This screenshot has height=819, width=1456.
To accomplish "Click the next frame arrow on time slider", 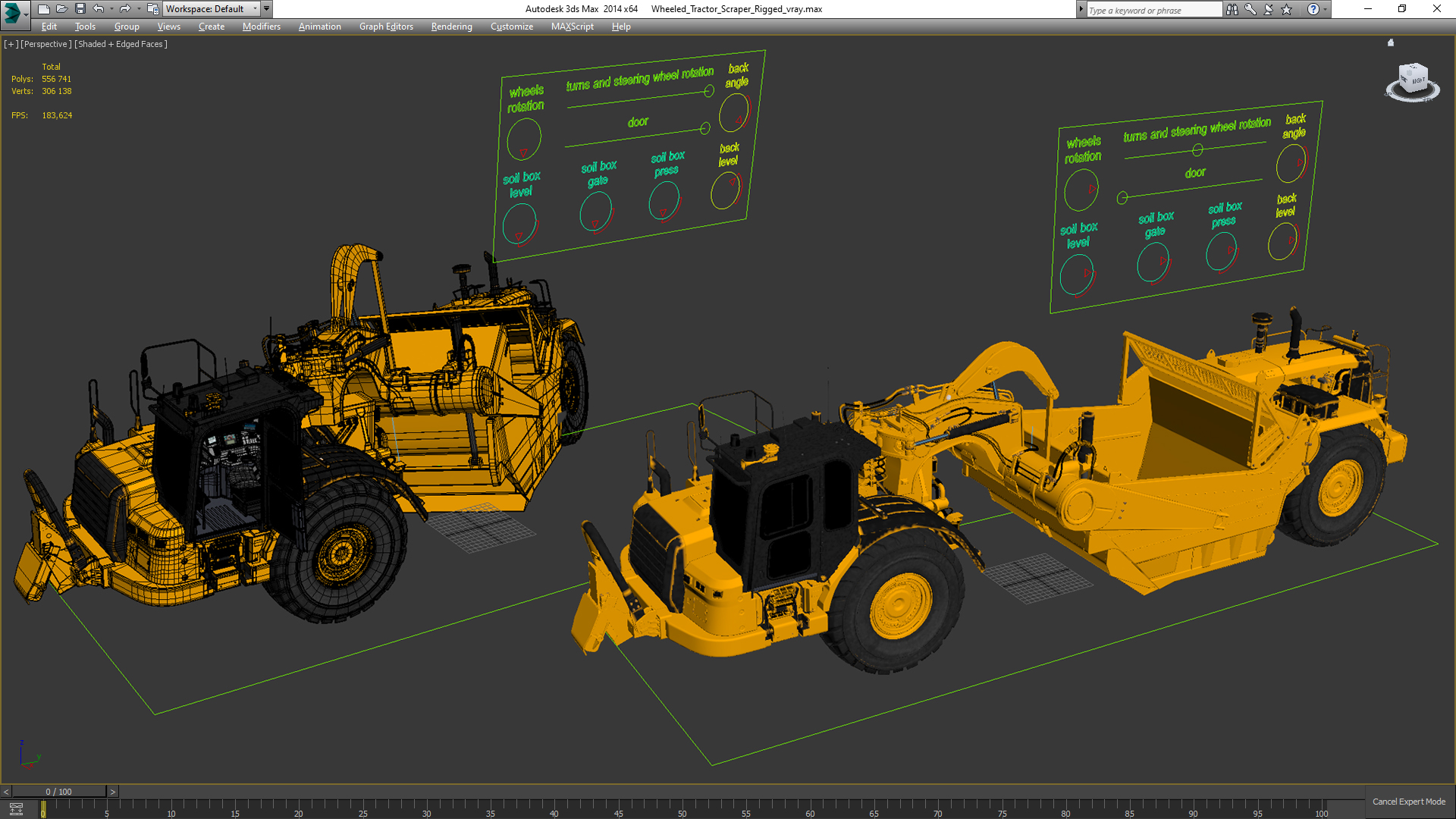I will 113,792.
